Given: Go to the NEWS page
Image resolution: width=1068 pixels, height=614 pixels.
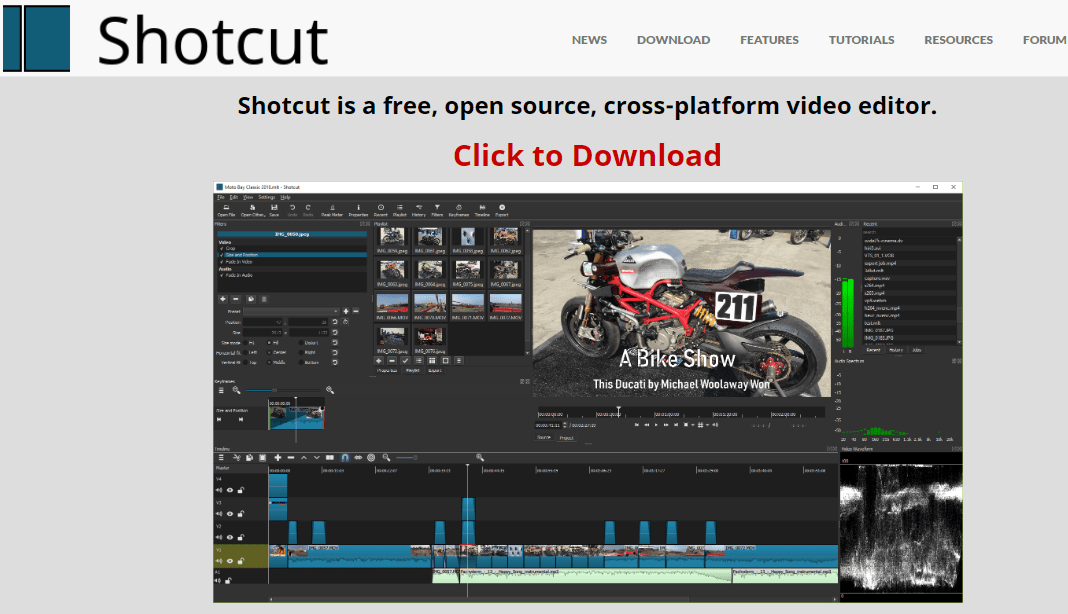Looking at the screenshot, I should [589, 40].
